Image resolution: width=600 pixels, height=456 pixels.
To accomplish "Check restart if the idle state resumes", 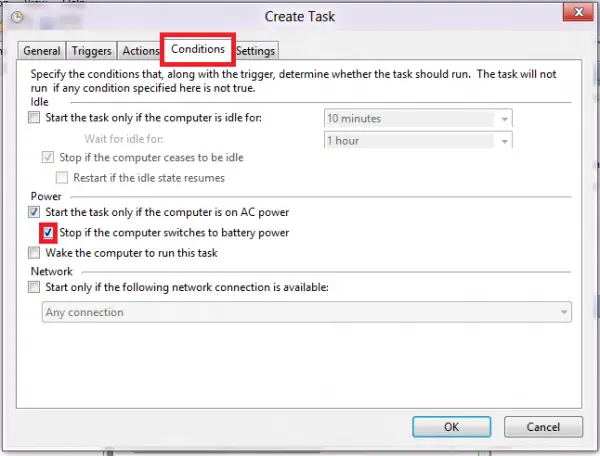I will click(62, 177).
